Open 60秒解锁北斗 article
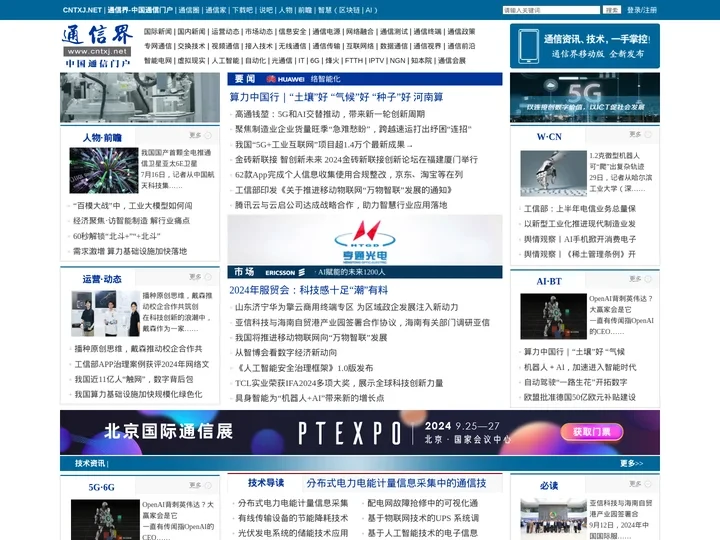Viewport: 720px width, 540px height. pos(117,236)
